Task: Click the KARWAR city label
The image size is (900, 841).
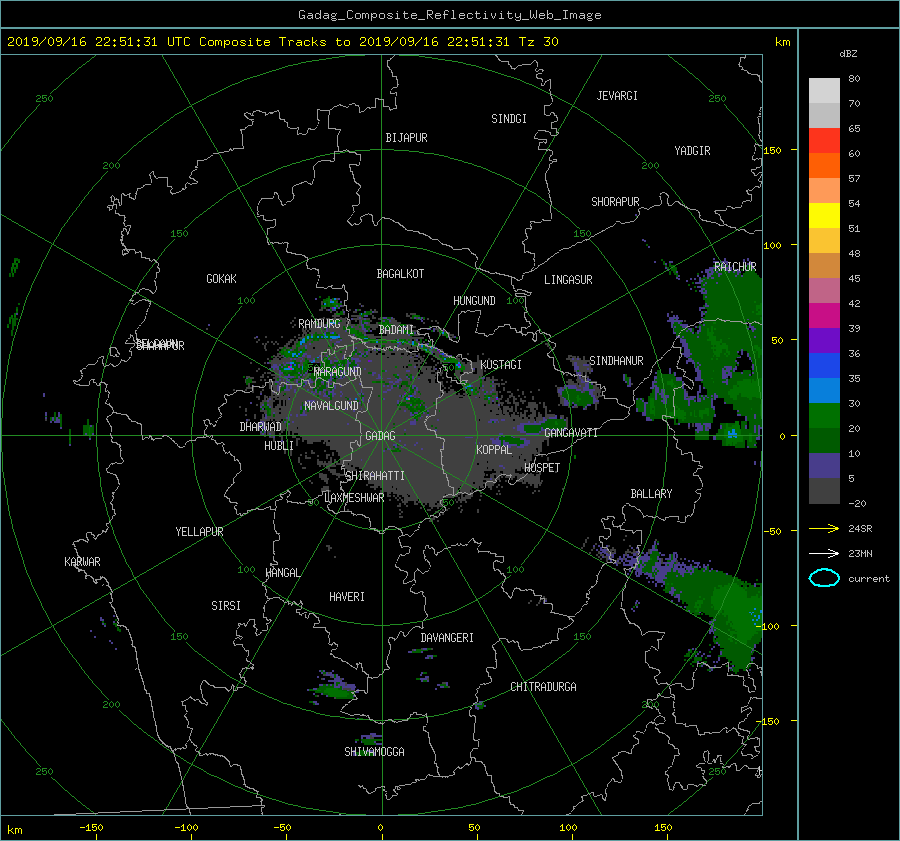Action: pyautogui.click(x=82, y=562)
